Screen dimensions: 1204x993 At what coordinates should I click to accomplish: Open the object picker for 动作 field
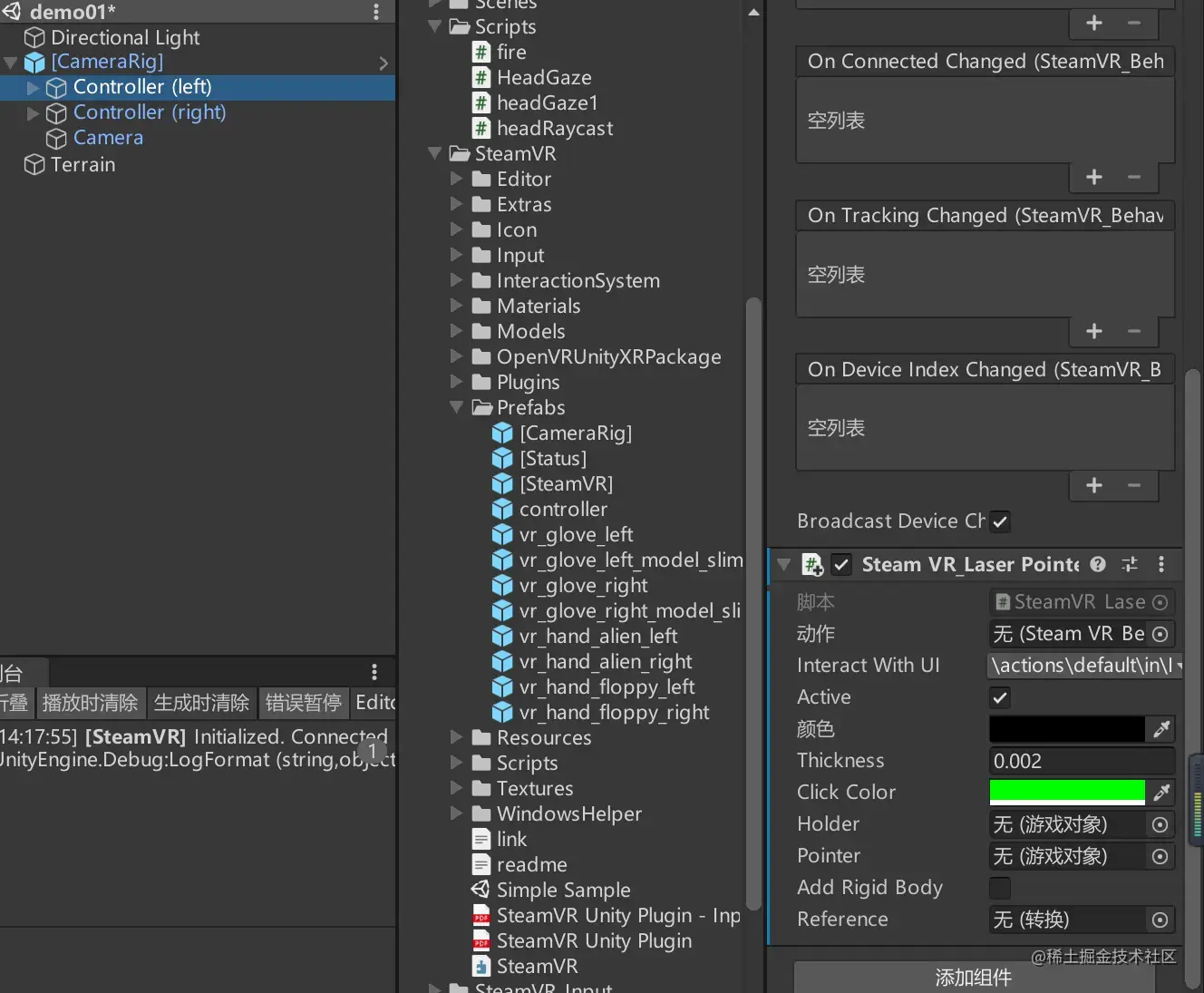click(1160, 634)
